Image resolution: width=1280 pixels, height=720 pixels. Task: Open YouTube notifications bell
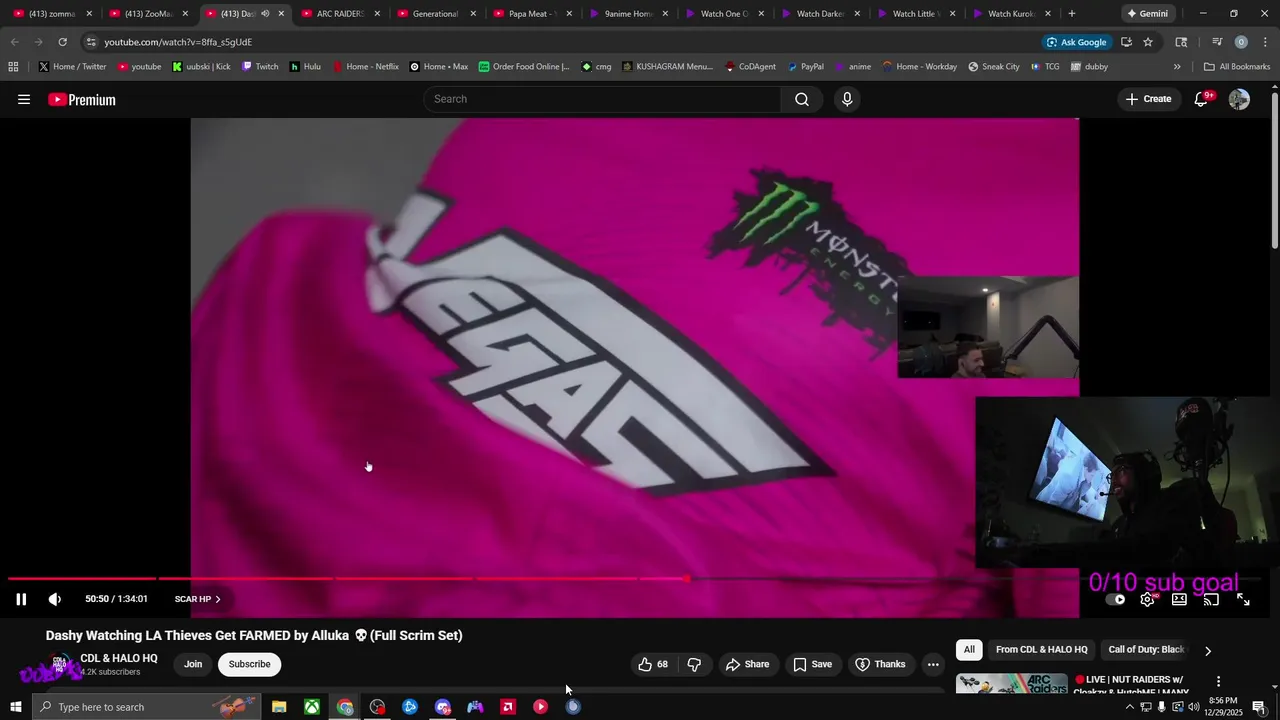pos(1201,99)
